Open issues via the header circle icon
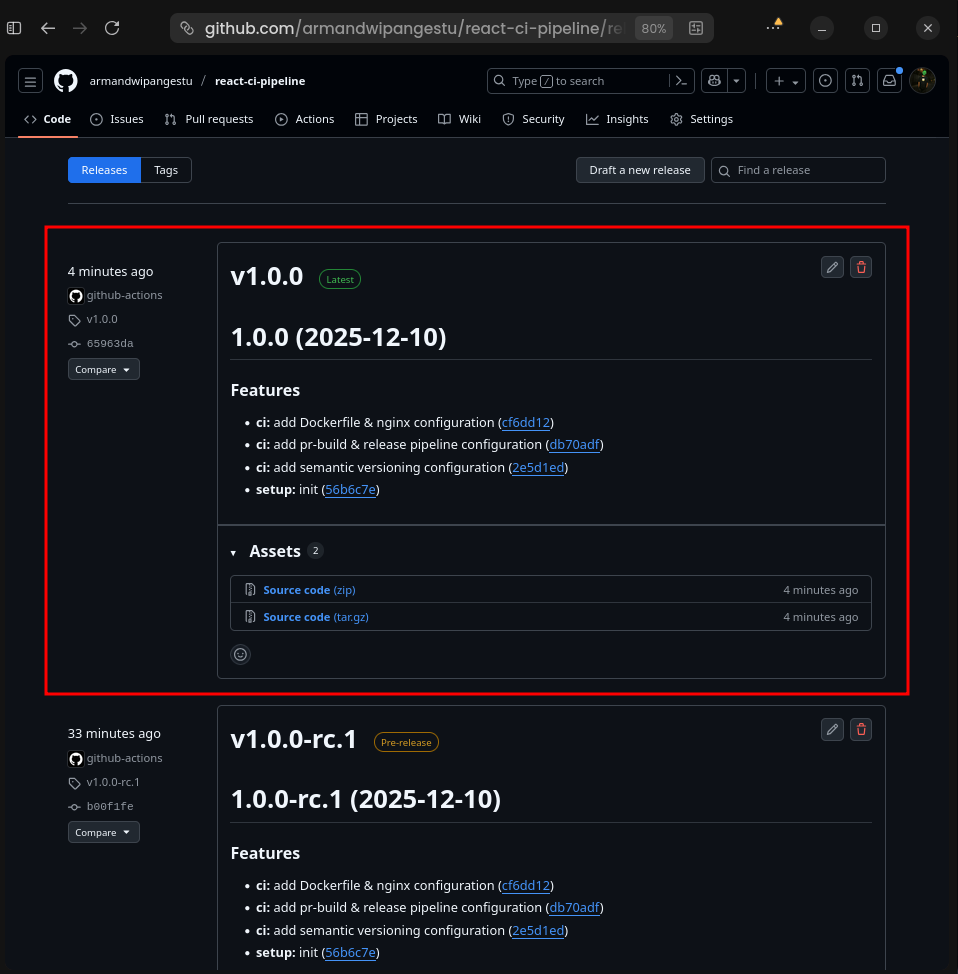This screenshot has height=974, width=958. click(825, 80)
